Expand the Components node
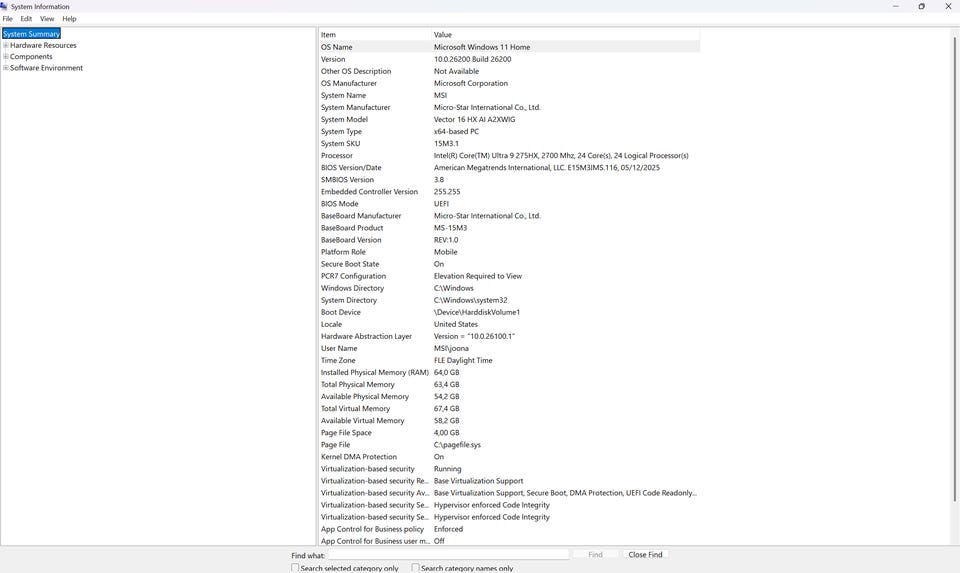This screenshot has width=960, height=573. (x=6, y=56)
